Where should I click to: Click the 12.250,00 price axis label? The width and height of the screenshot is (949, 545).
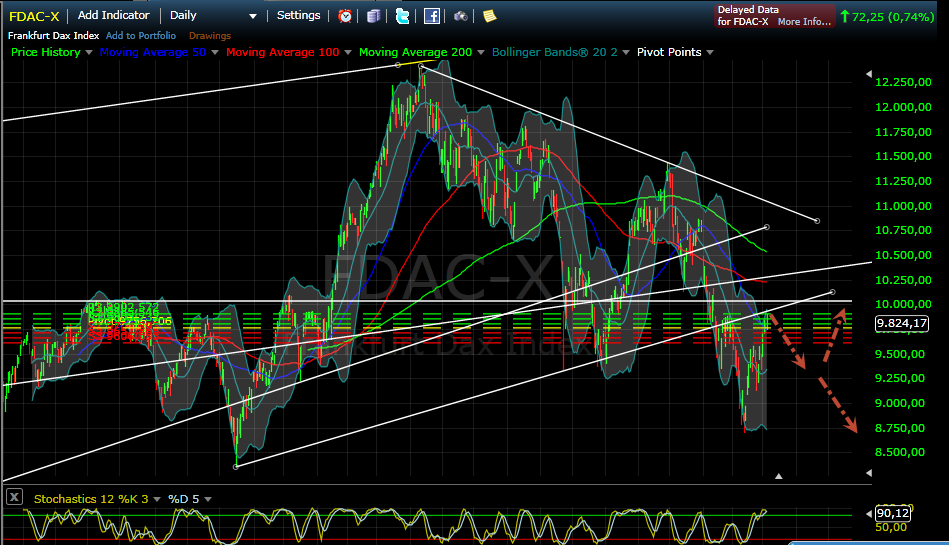pyautogui.click(x=903, y=82)
